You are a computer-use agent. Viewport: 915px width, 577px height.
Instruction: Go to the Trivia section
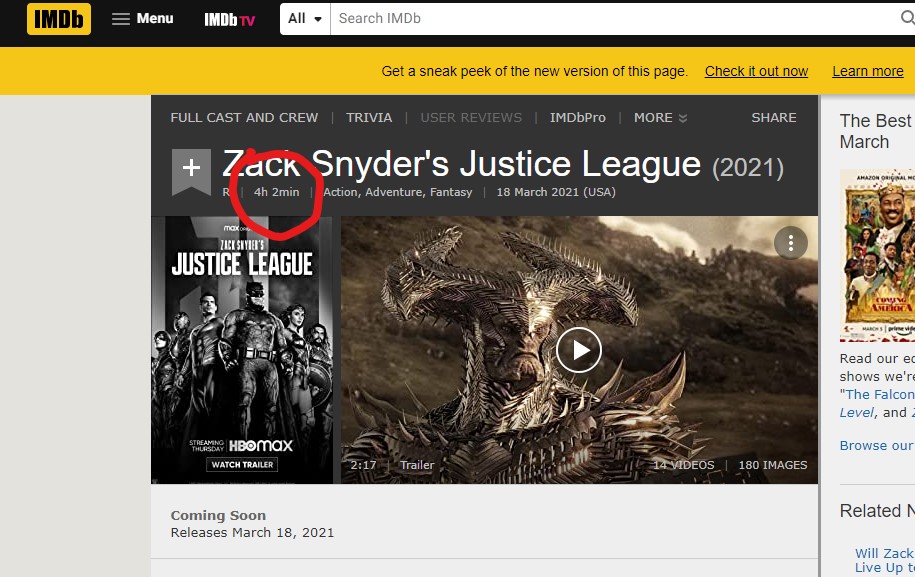coord(369,118)
